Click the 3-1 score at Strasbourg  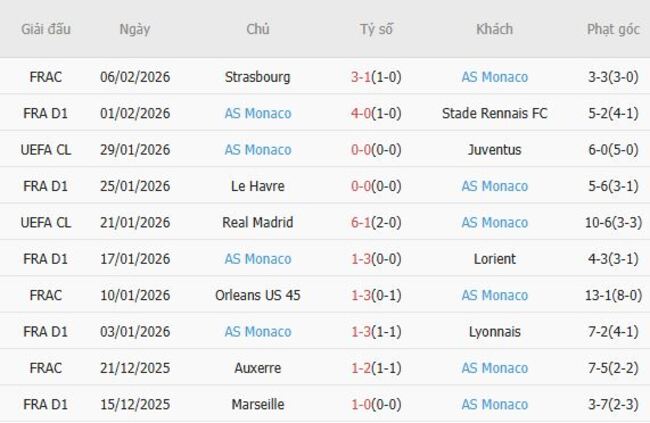[363, 77]
